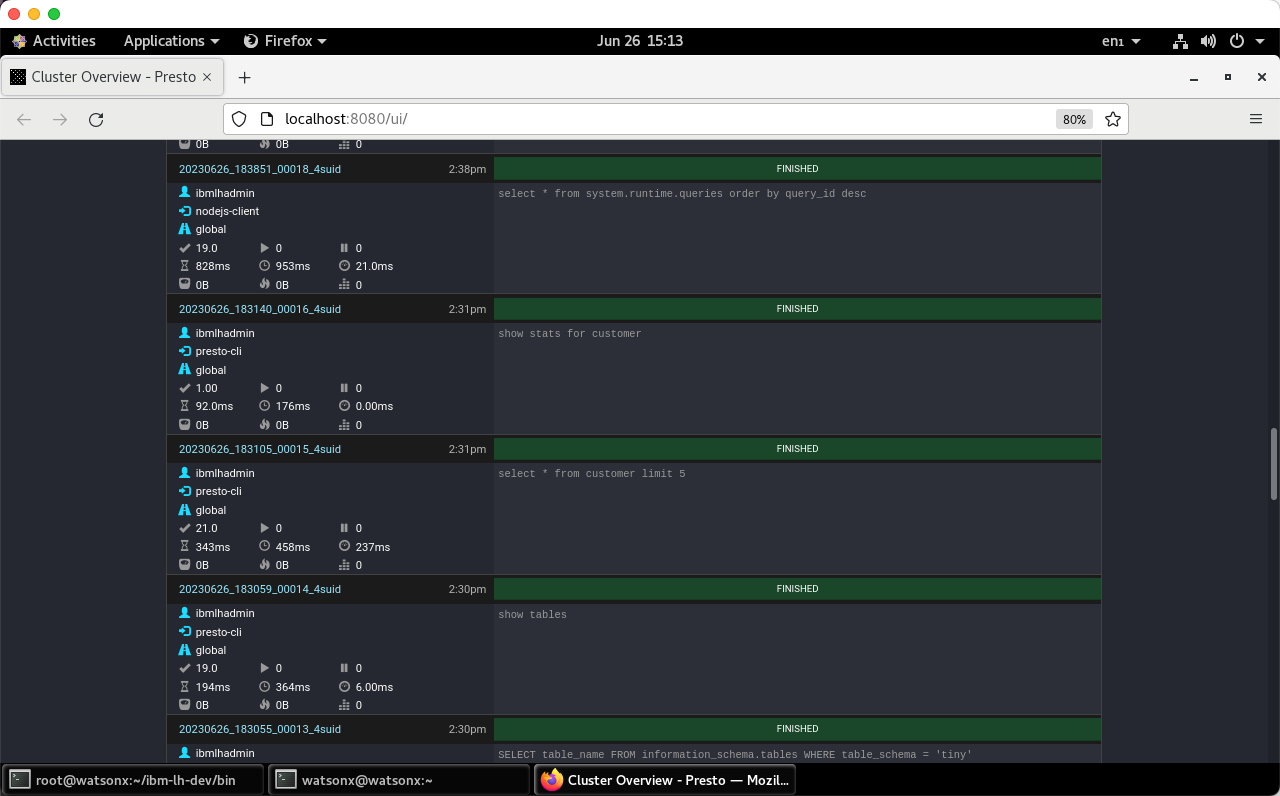
Task: Click the 2:38pm timestamp
Action: pos(467,169)
